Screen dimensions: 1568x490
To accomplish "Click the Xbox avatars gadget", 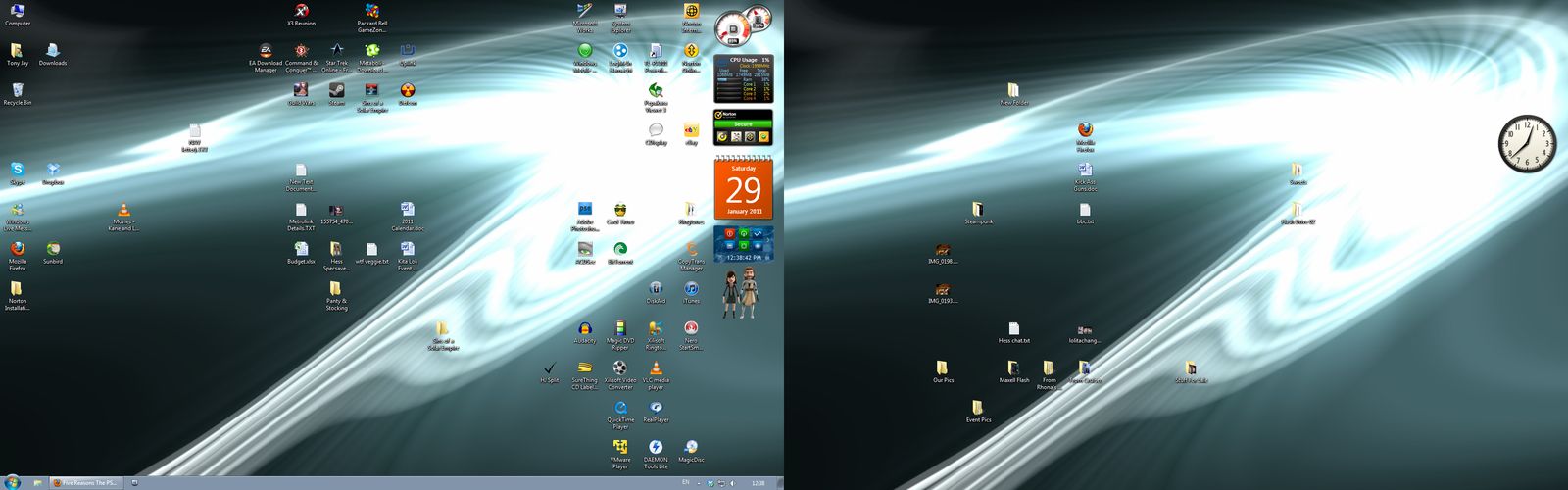I will [x=740, y=294].
